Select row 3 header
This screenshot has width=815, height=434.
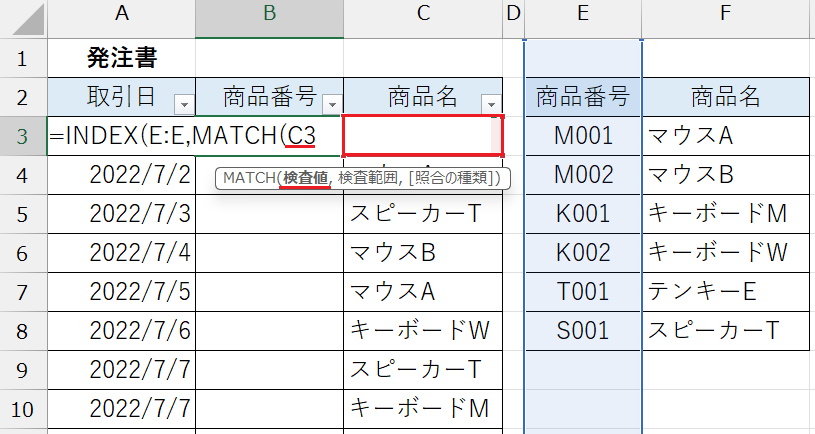(23, 136)
